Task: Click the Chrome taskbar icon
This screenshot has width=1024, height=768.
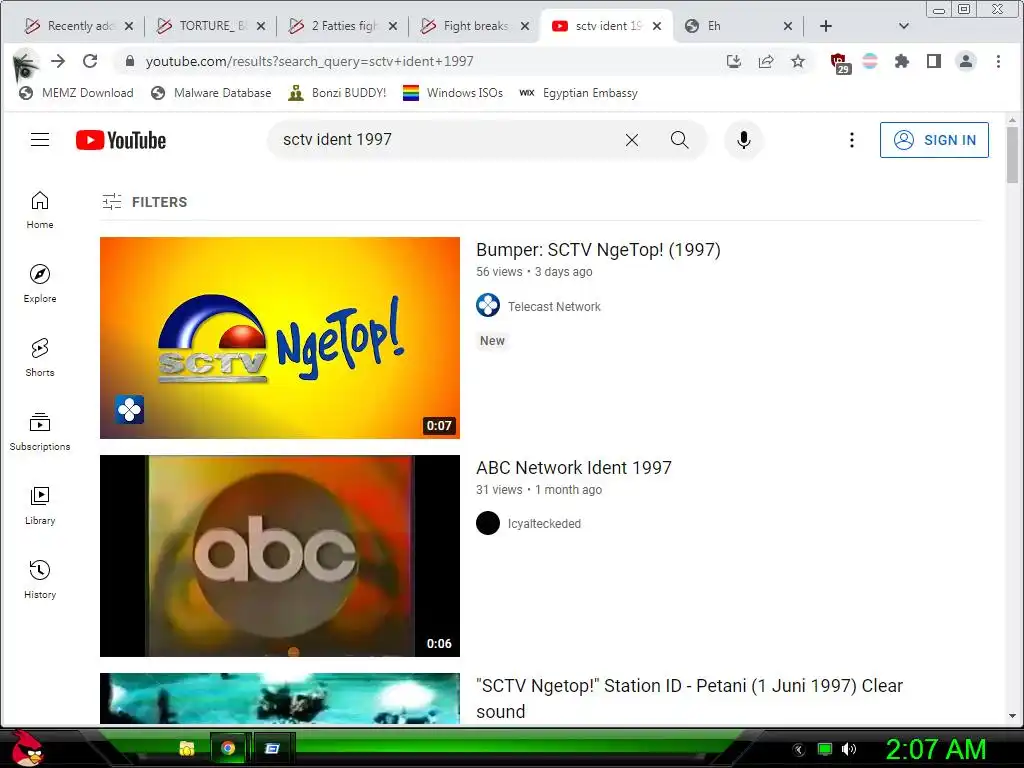Action: pos(228,748)
